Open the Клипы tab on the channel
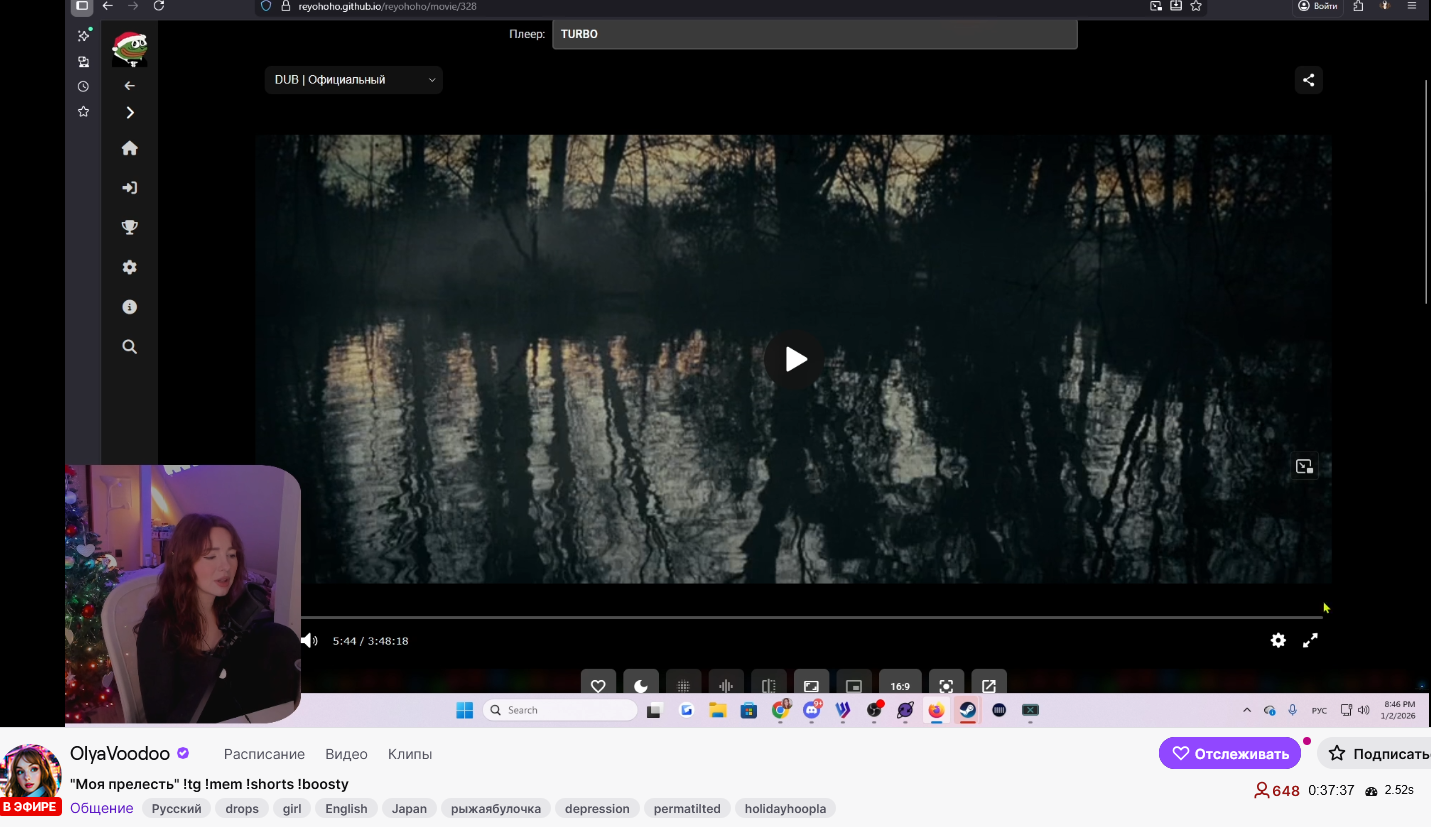Viewport: 1431px width, 827px height. pyautogui.click(x=410, y=754)
